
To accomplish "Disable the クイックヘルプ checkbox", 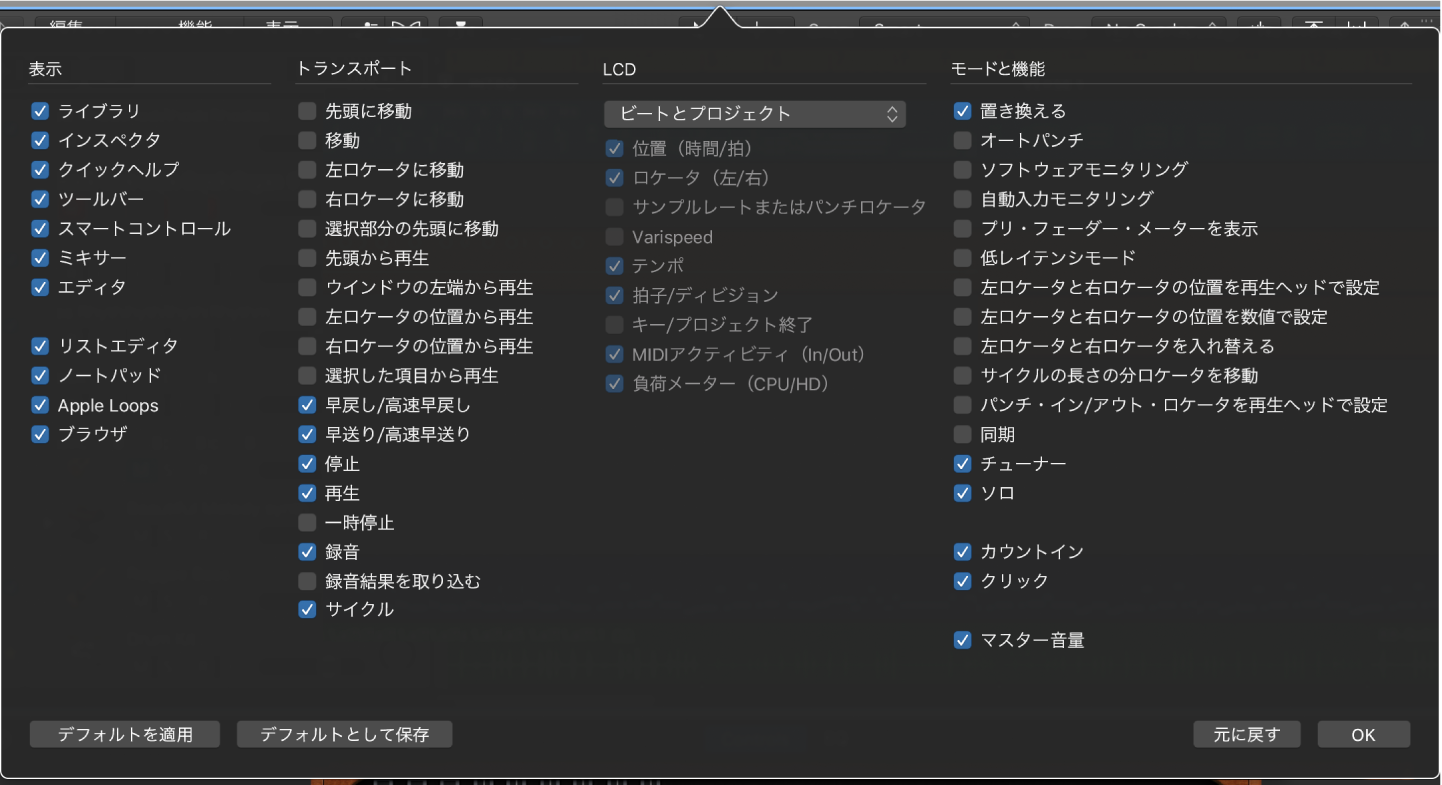I will (40, 170).
